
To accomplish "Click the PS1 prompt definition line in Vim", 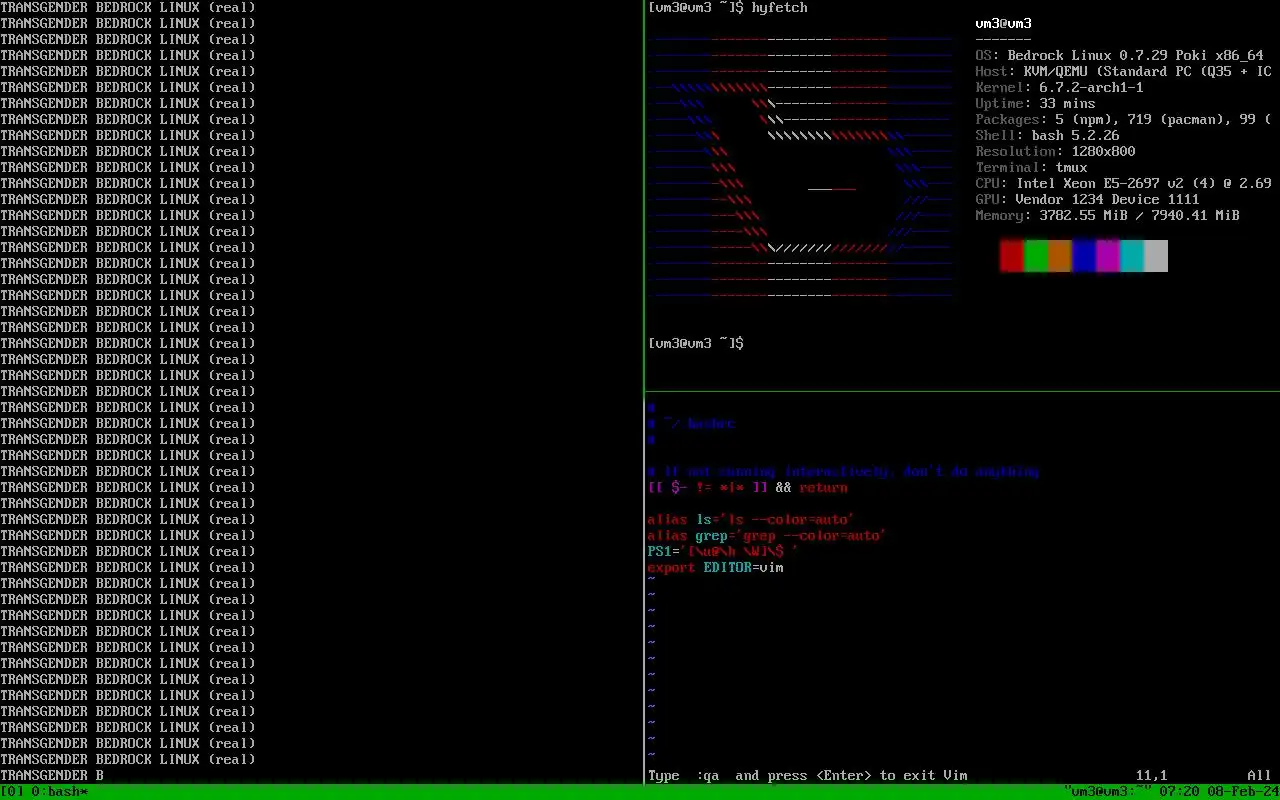I will [724, 552].
